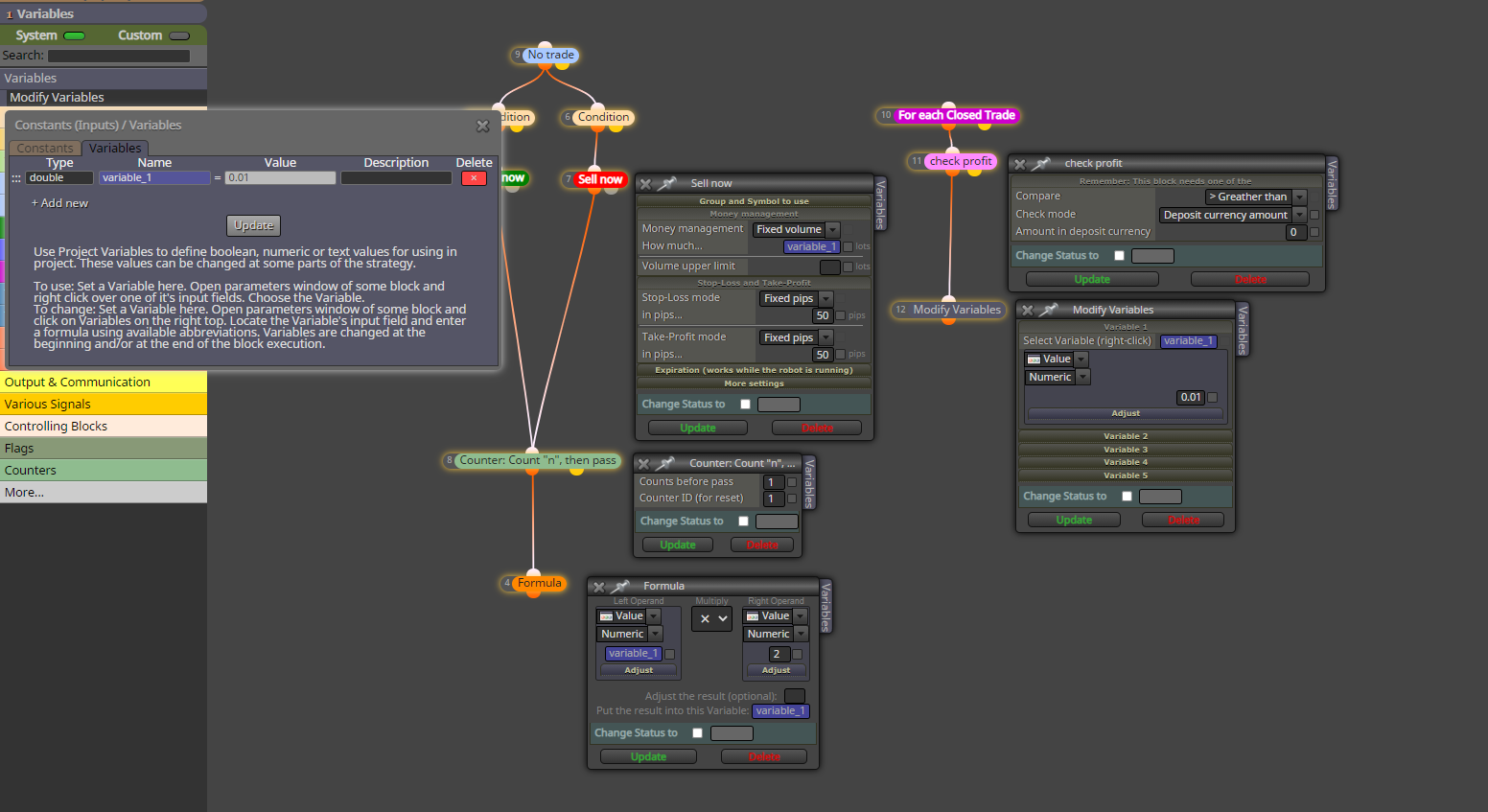The image size is (1488, 812).
Task: Enable Change Status to in Counter window
Action: 743,522
